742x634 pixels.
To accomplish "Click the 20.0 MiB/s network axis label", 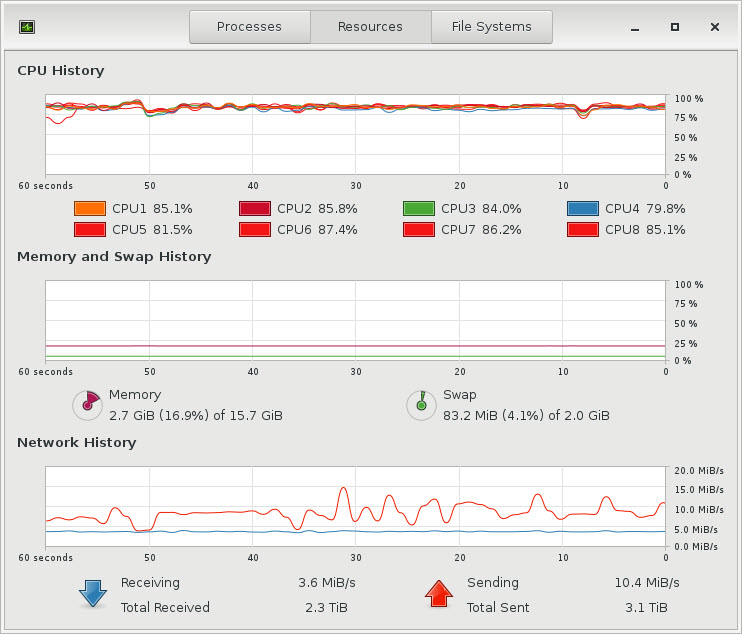I will click(x=699, y=471).
